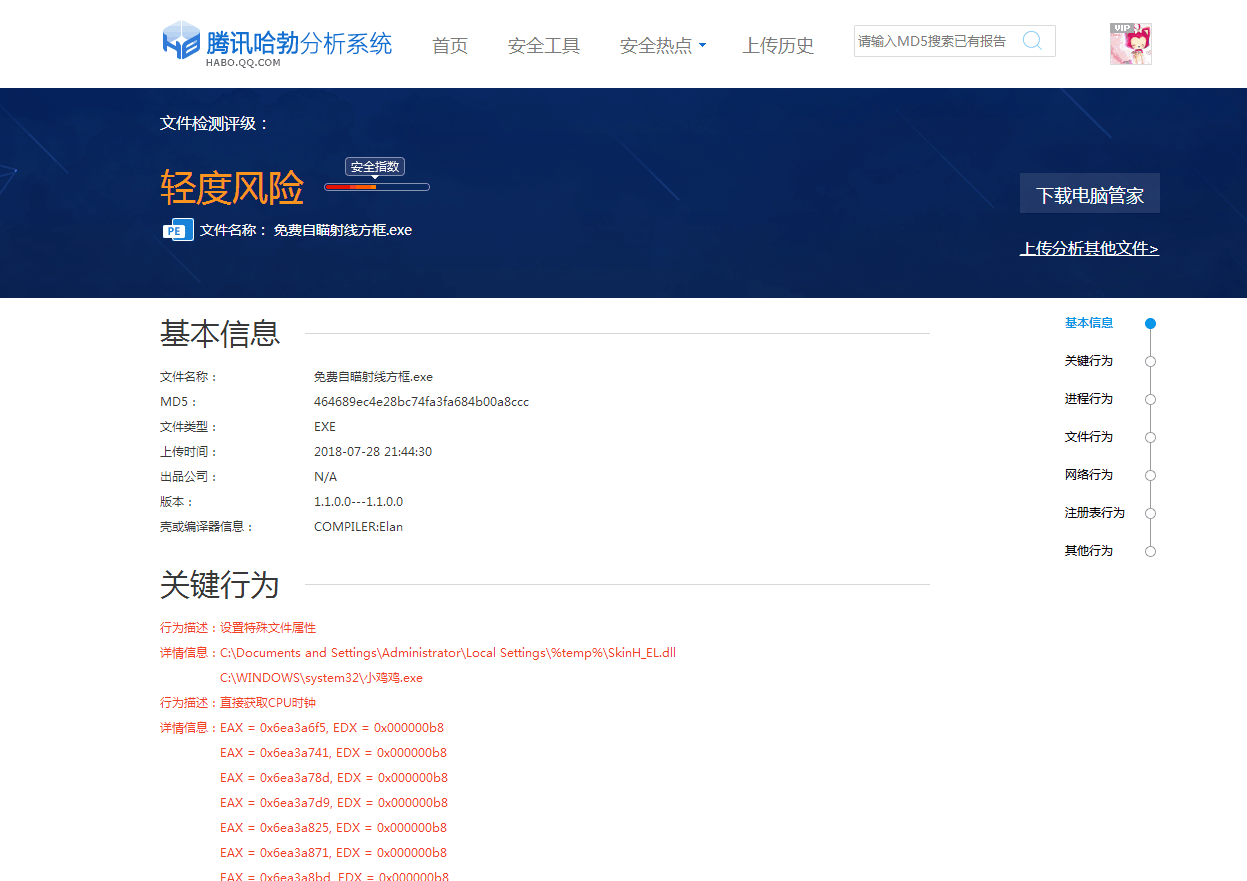Image resolution: width=1247 pixels, height=881 pixels.
Task: Expand the 安全热点 dropdown menu
Action: coord(662,46)
